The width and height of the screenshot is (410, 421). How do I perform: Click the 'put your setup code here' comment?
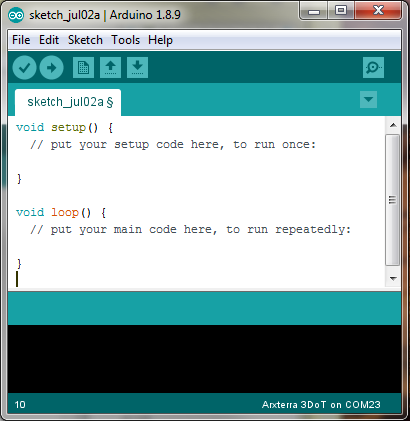tap(173, 144)
